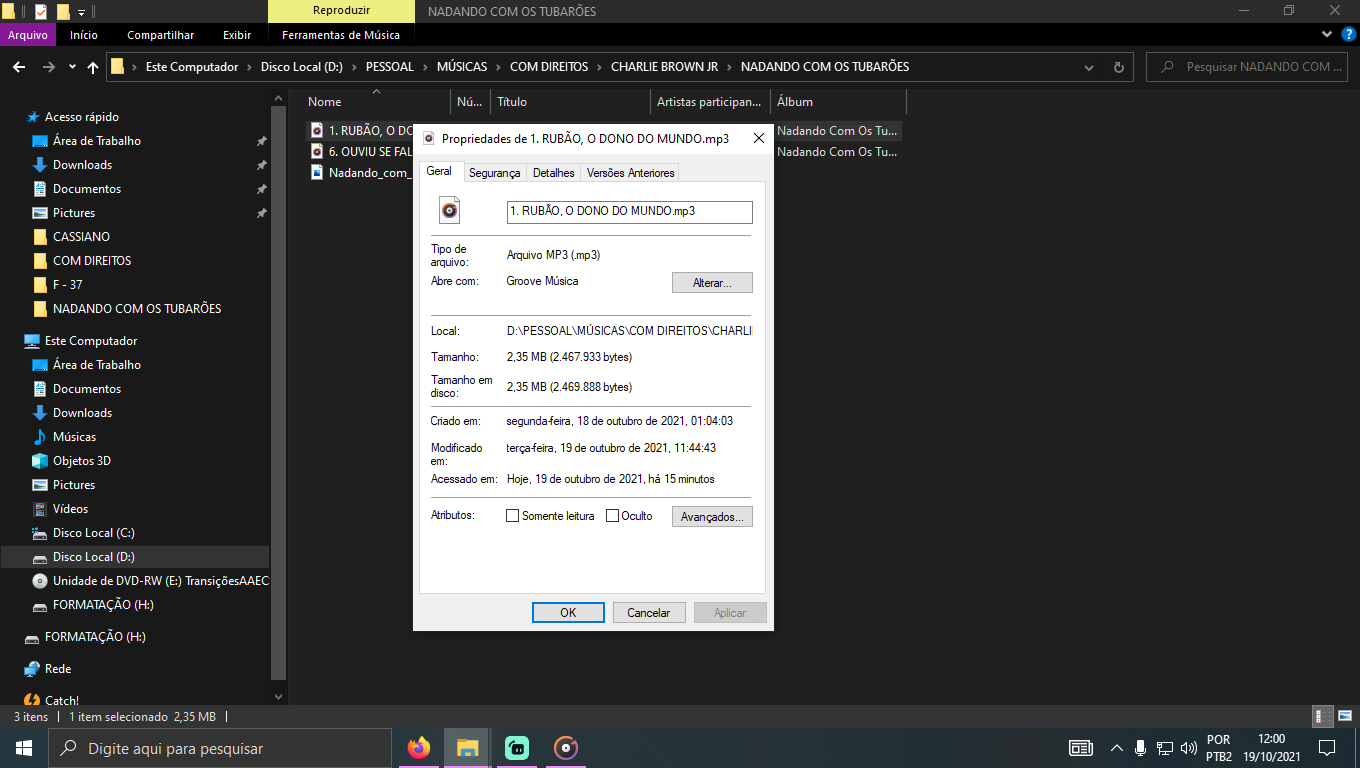Switch to details view icon in status bar
The image size is (1360, 768).
(1323, 716)
